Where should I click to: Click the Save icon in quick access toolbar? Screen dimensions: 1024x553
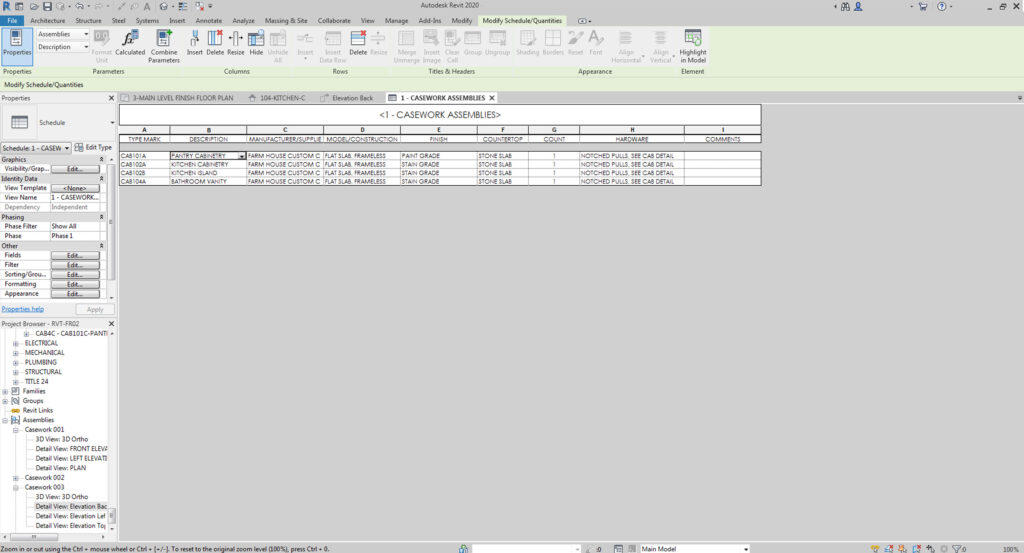47,6
